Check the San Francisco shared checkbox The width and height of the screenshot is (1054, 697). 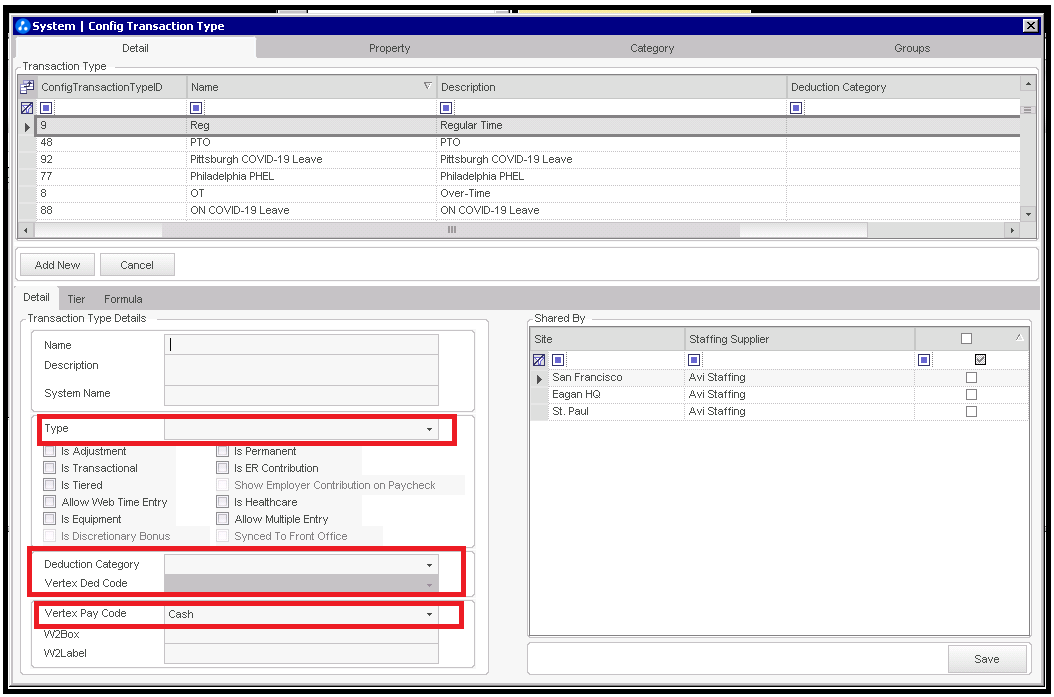point(971,378)
